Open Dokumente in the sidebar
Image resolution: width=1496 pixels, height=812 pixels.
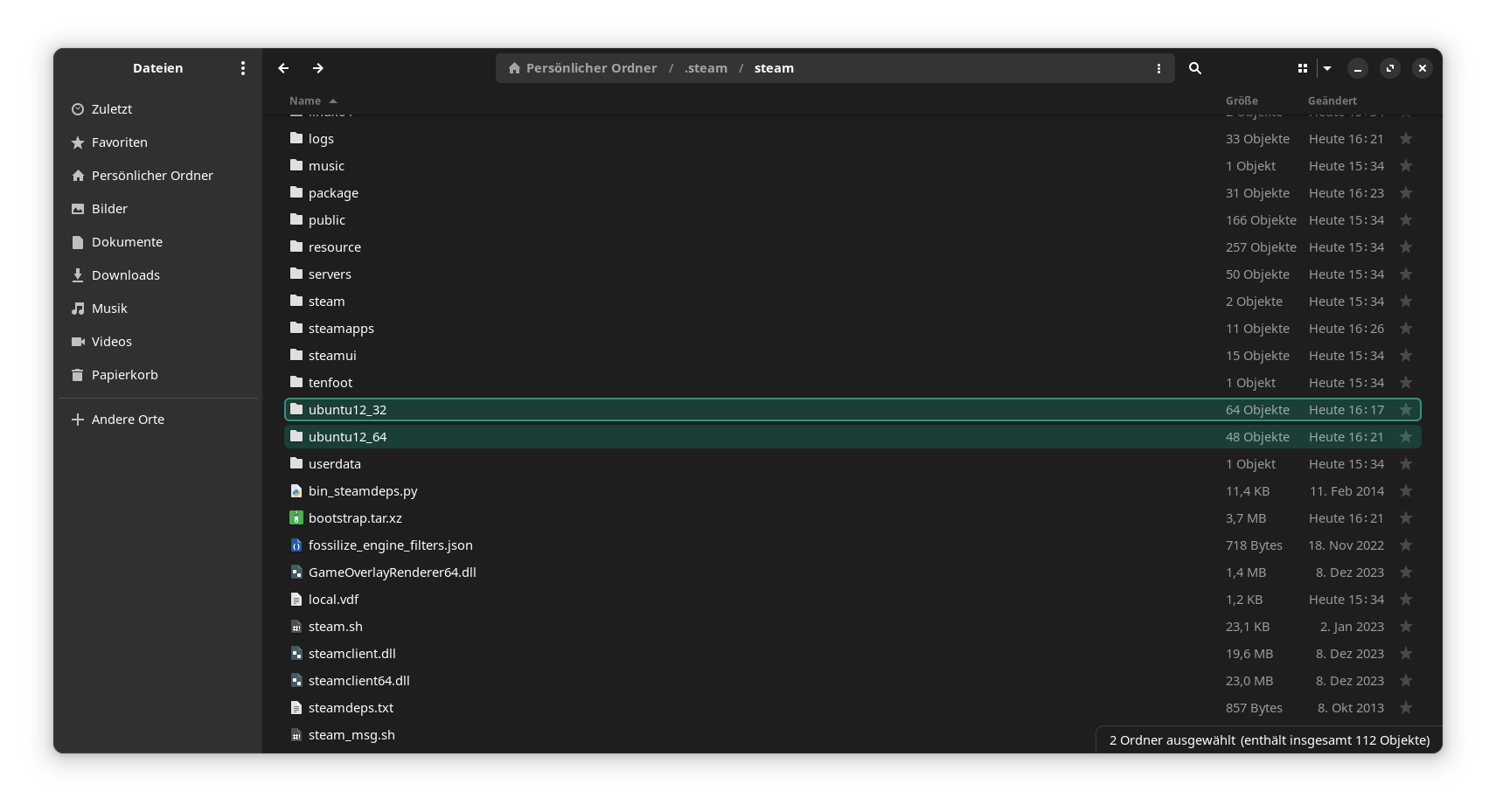click(x=157, y=242)
